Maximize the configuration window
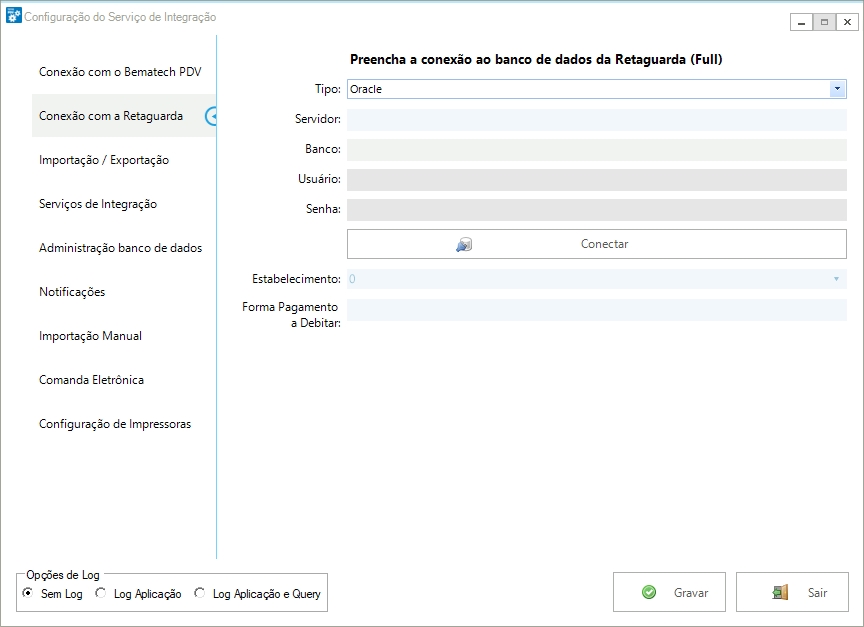 coord(824,22)
